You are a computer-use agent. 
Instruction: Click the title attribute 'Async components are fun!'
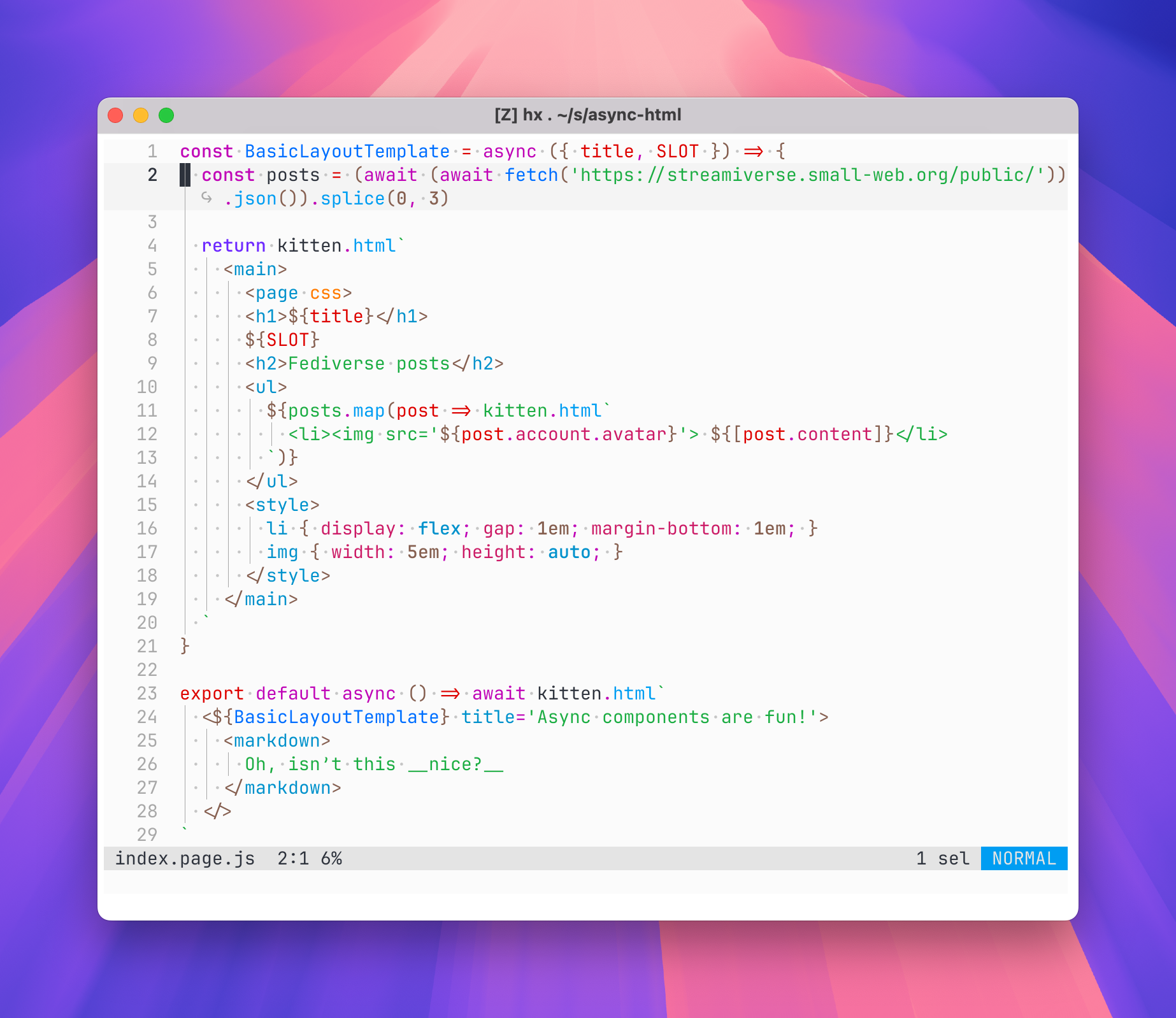click(x=672, y=717)
